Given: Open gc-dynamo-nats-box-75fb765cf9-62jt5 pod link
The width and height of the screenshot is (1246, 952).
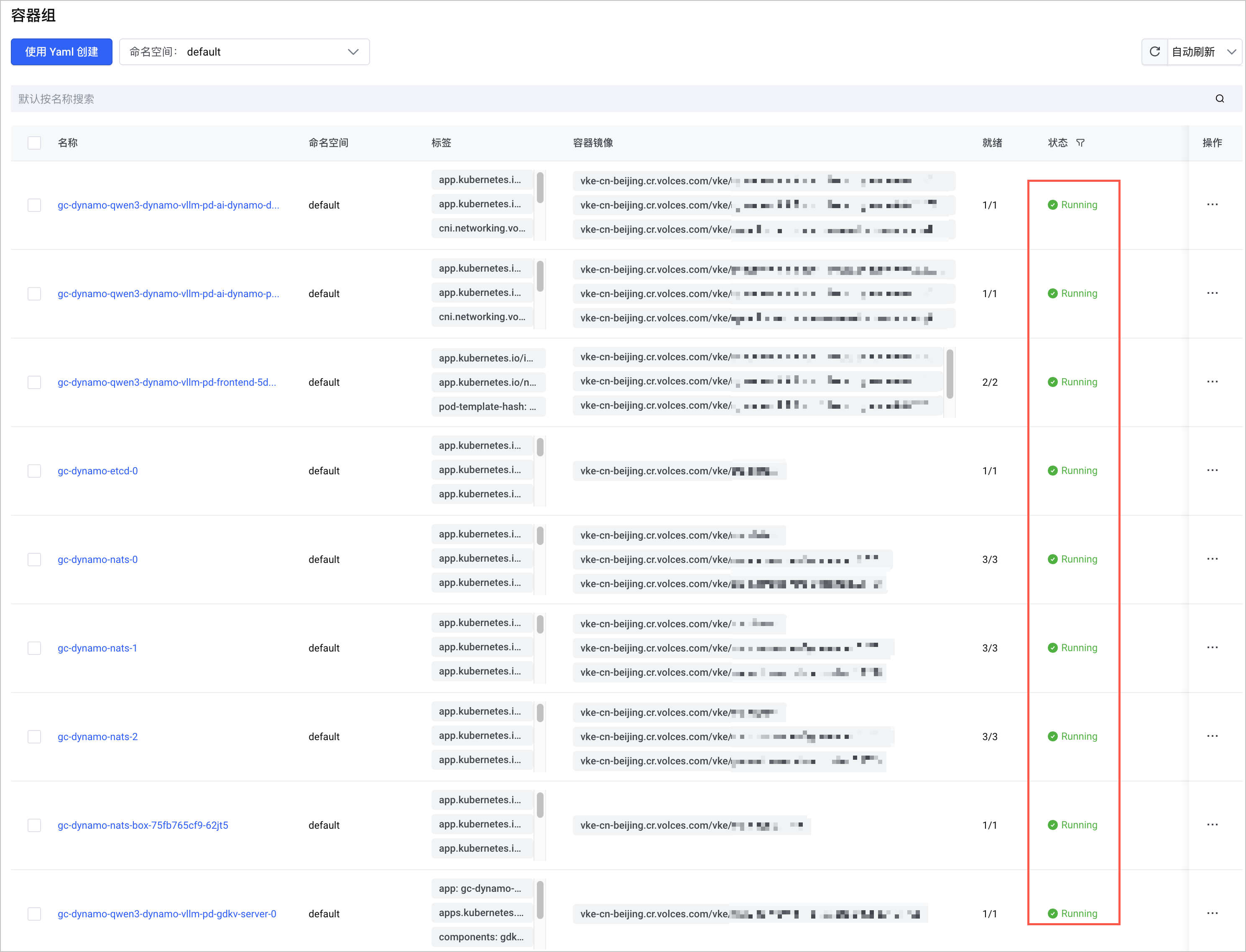Looking at the screenshot, I should pyautogui.click(x=143, y=825).
